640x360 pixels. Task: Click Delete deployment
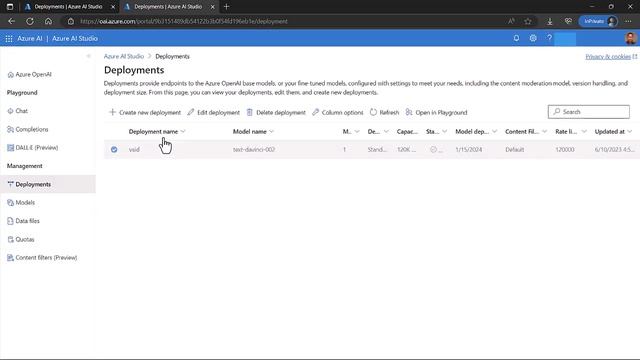pos(276,112)
